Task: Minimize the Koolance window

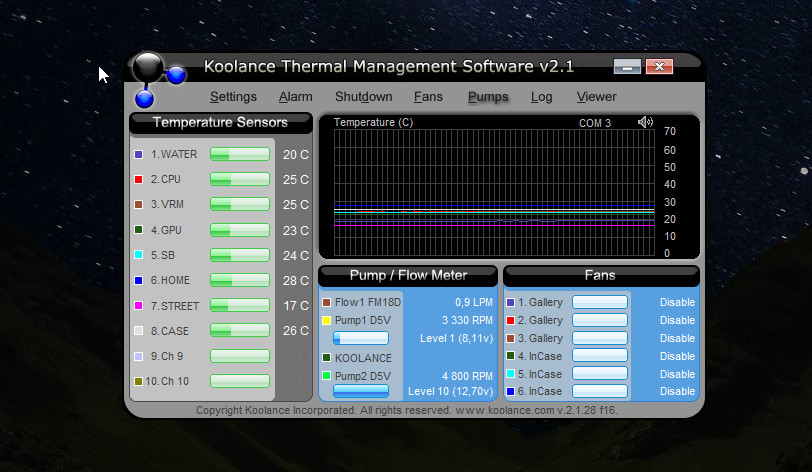Action: click(x=627, y=66)
